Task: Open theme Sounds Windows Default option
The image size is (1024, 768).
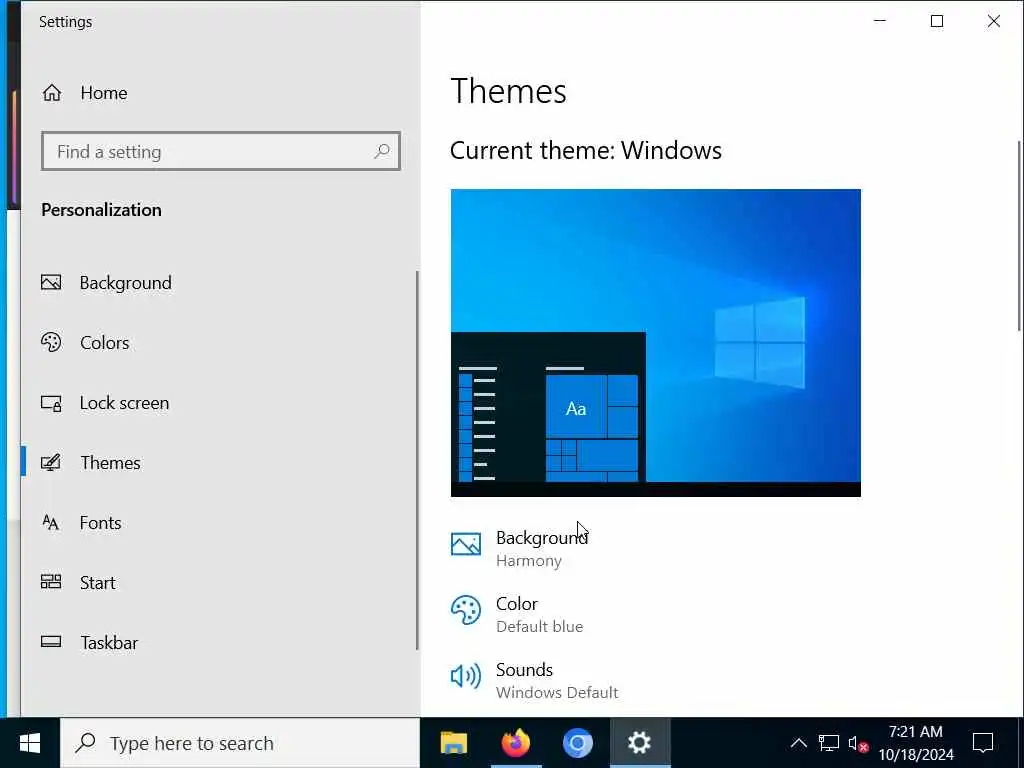Action: click(x=534, y=680)
